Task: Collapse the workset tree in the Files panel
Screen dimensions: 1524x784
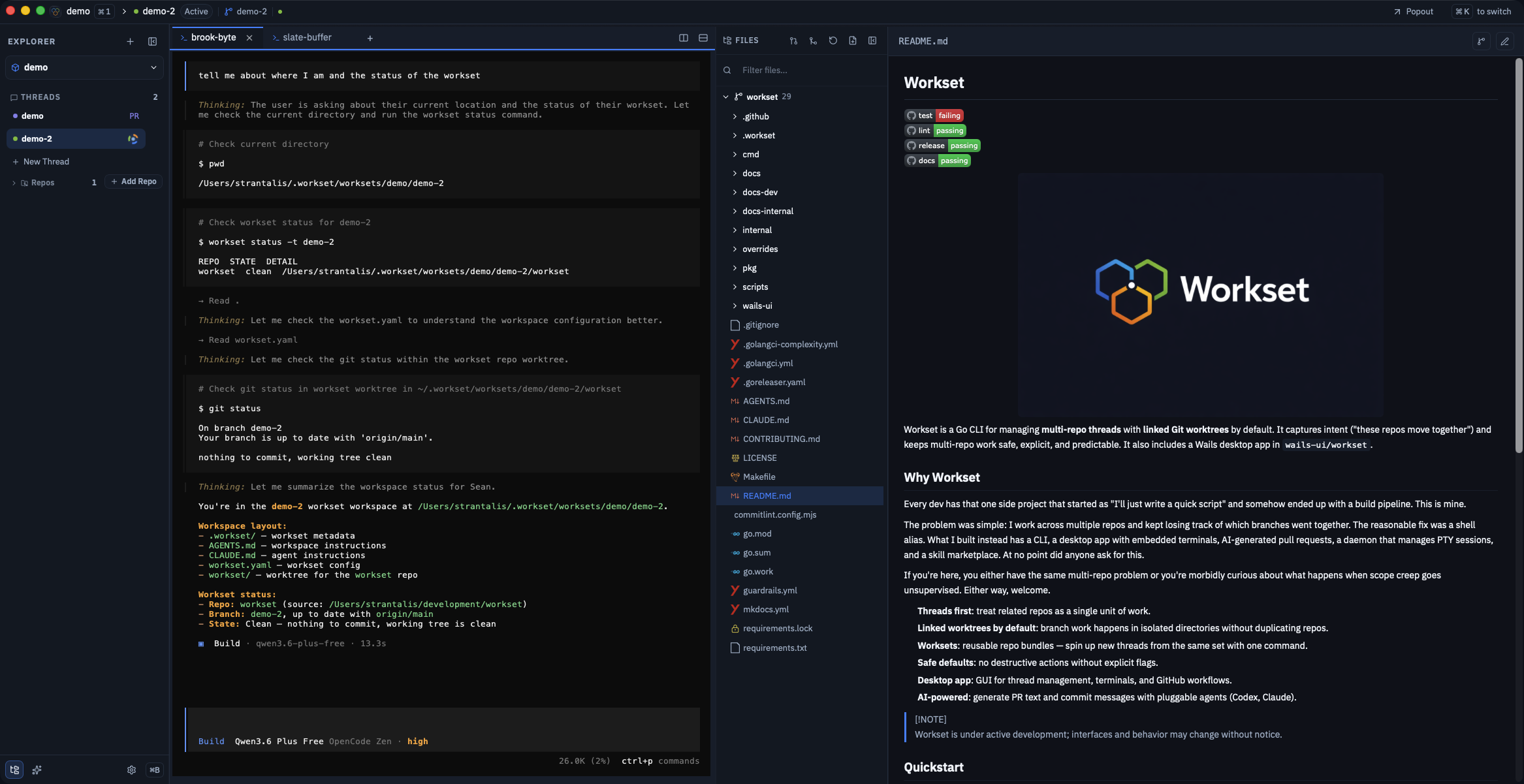Action: (726, 97)
